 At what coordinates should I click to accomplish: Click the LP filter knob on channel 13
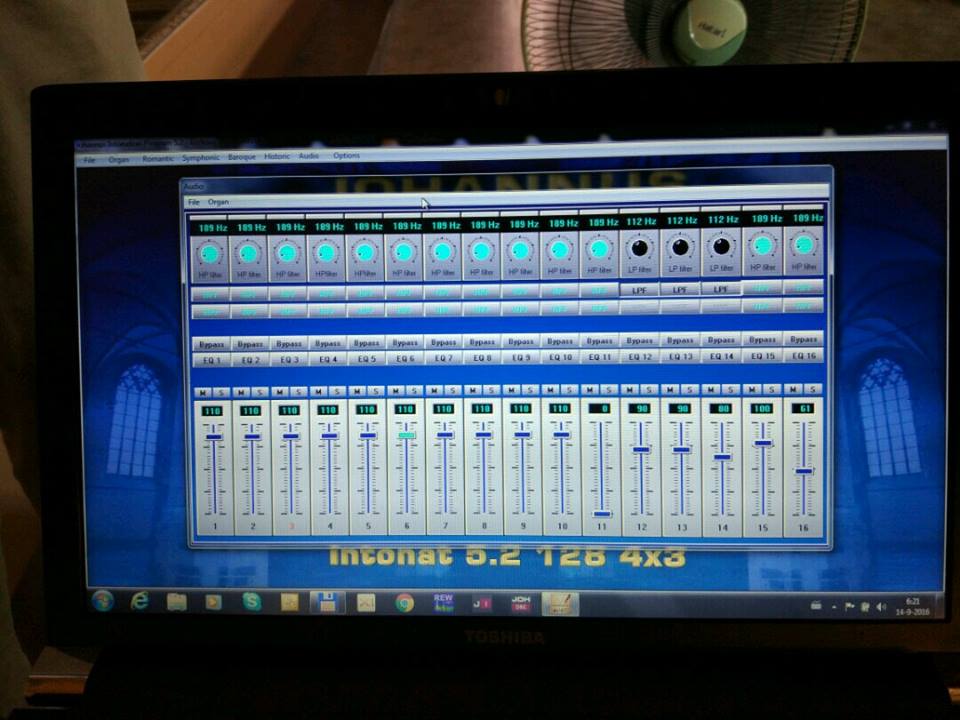(680, 247)
